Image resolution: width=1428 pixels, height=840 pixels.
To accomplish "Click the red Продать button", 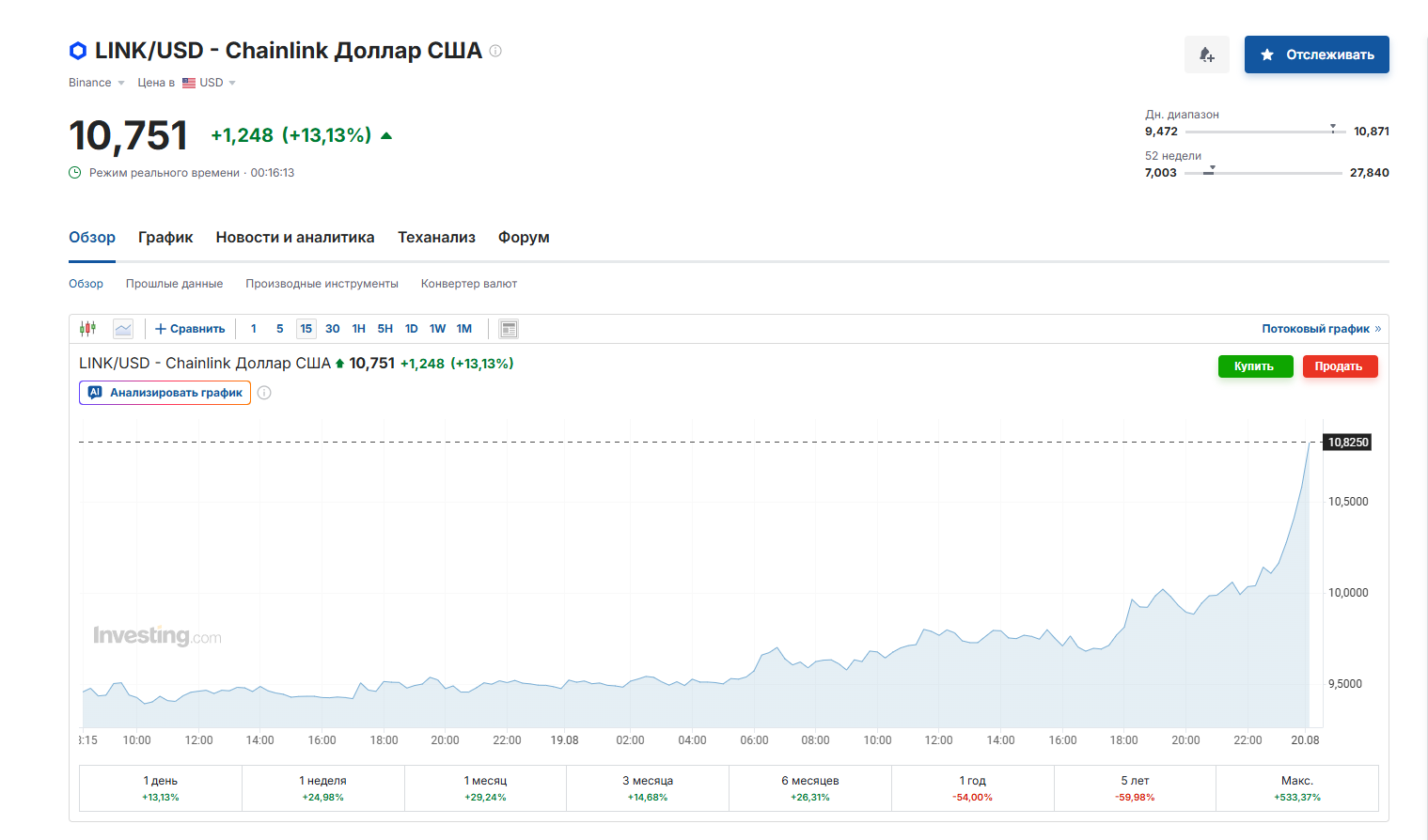I will click(1341, 366).
